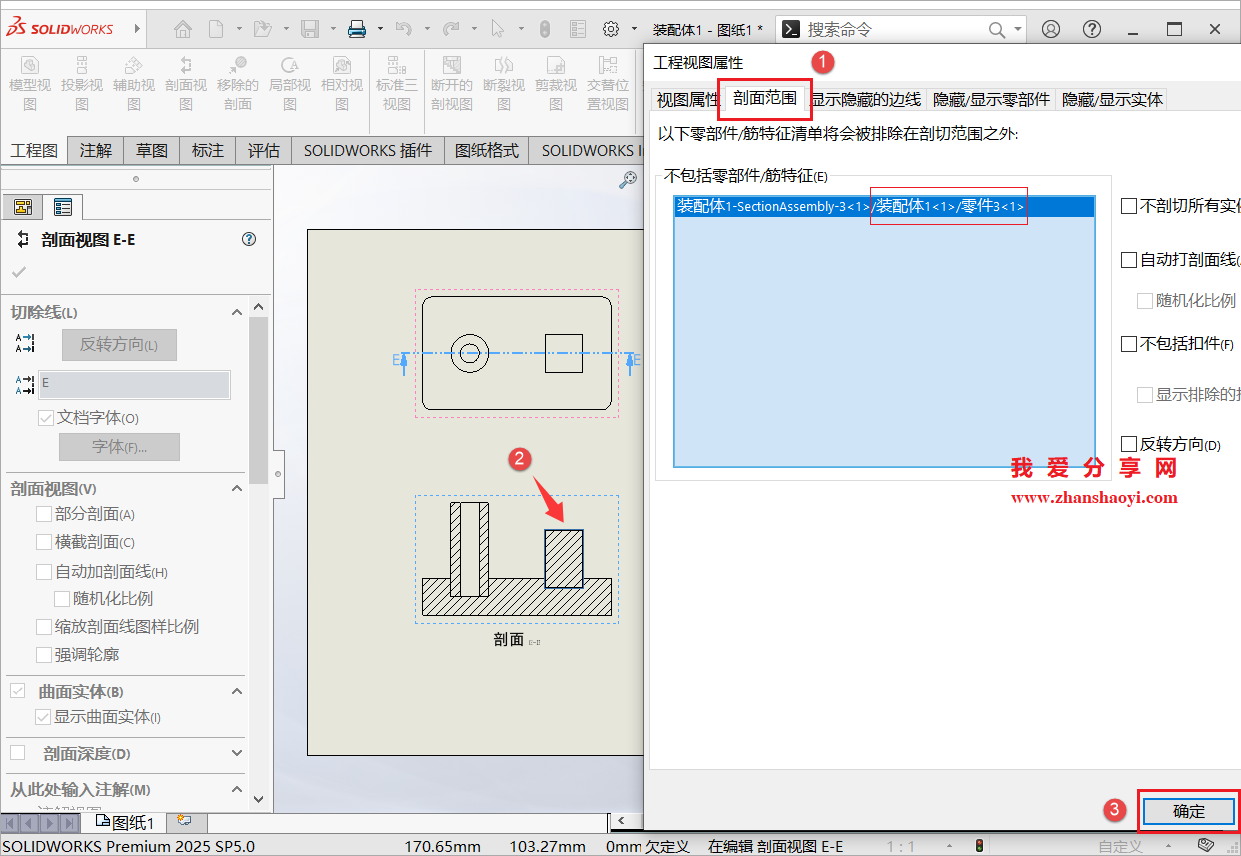Open the Help question mark icon

[1092, 29]
